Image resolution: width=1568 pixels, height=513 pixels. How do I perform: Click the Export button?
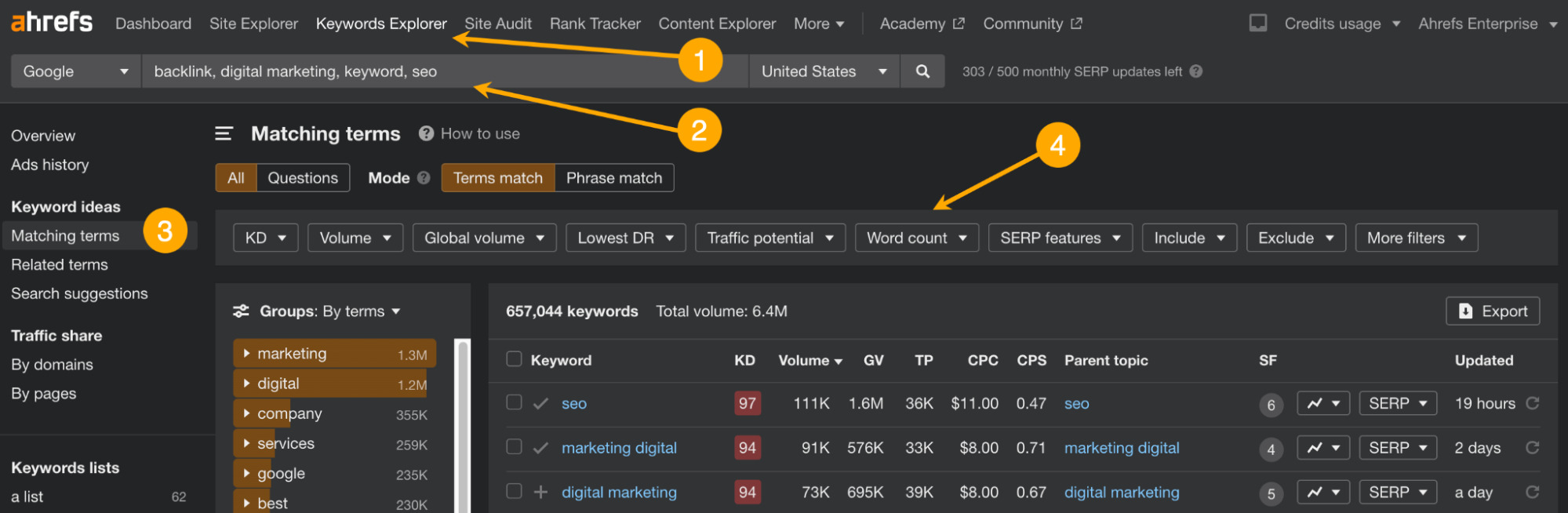1493,311
